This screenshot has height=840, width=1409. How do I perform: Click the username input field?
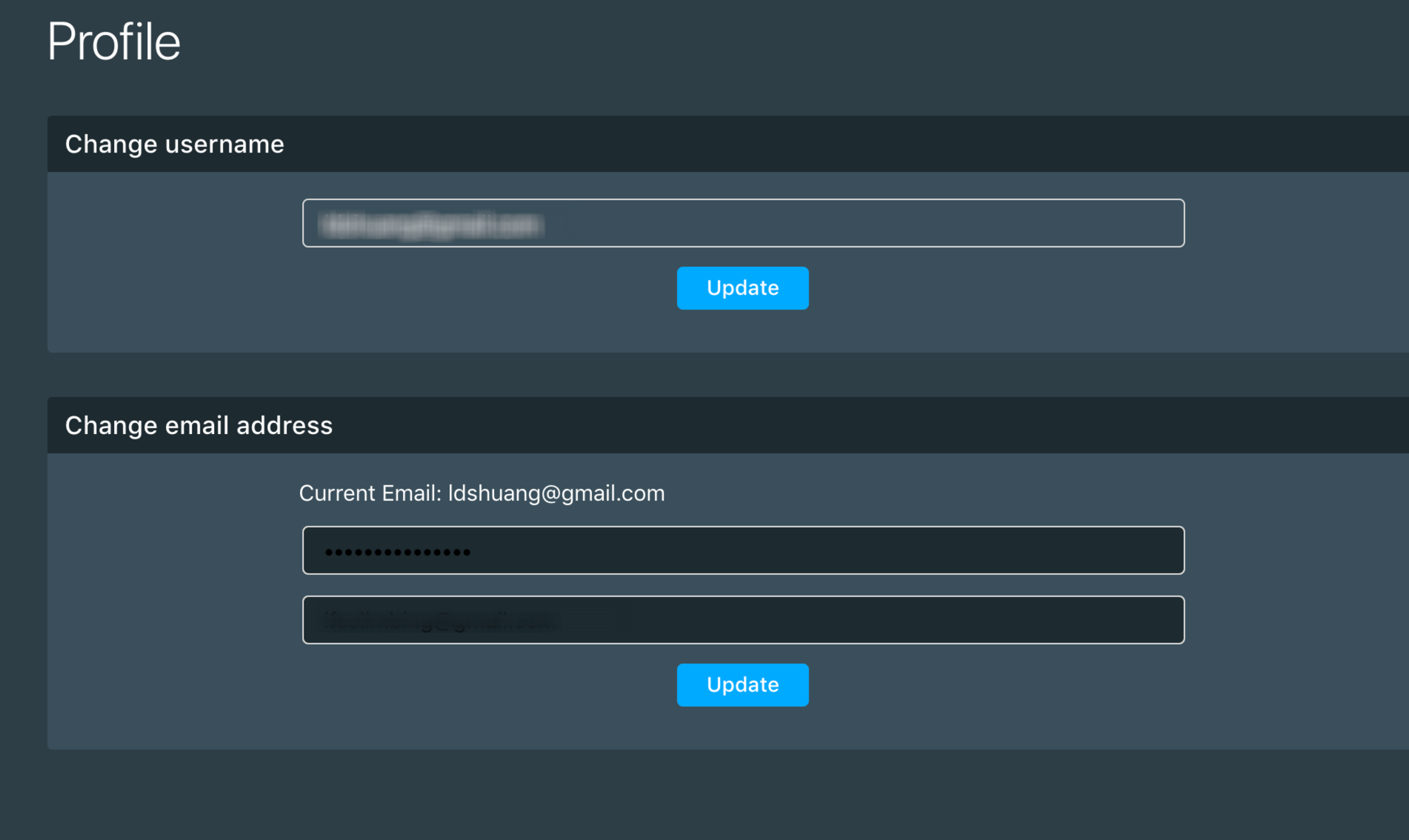click(742, 223)
